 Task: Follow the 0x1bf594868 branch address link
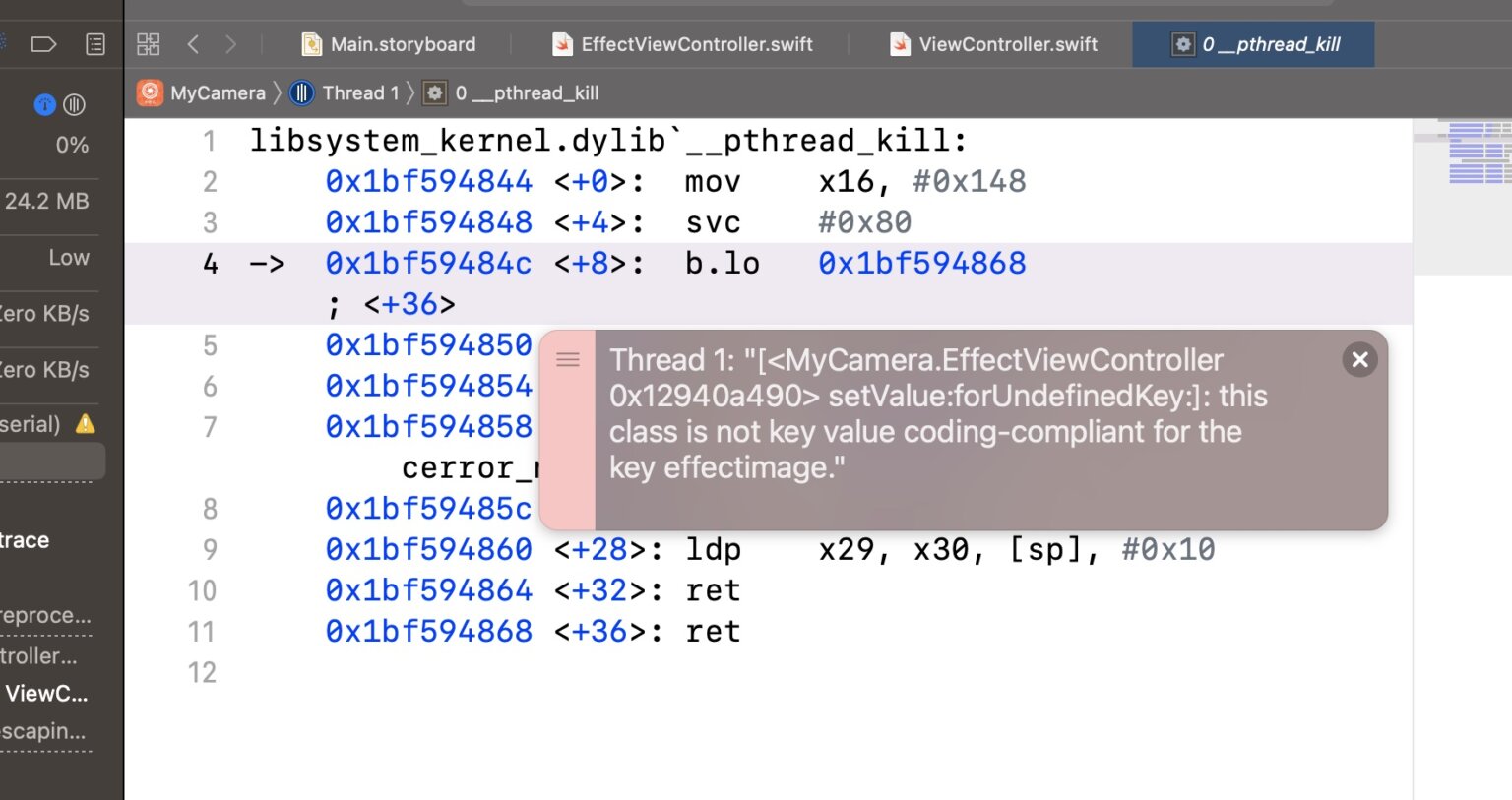921,263
